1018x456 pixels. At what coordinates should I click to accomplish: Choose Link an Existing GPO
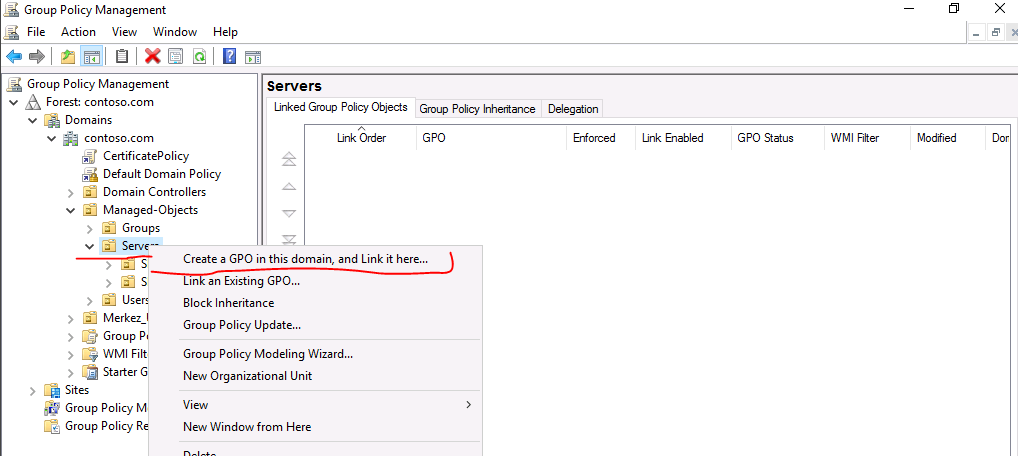[316, 281]
